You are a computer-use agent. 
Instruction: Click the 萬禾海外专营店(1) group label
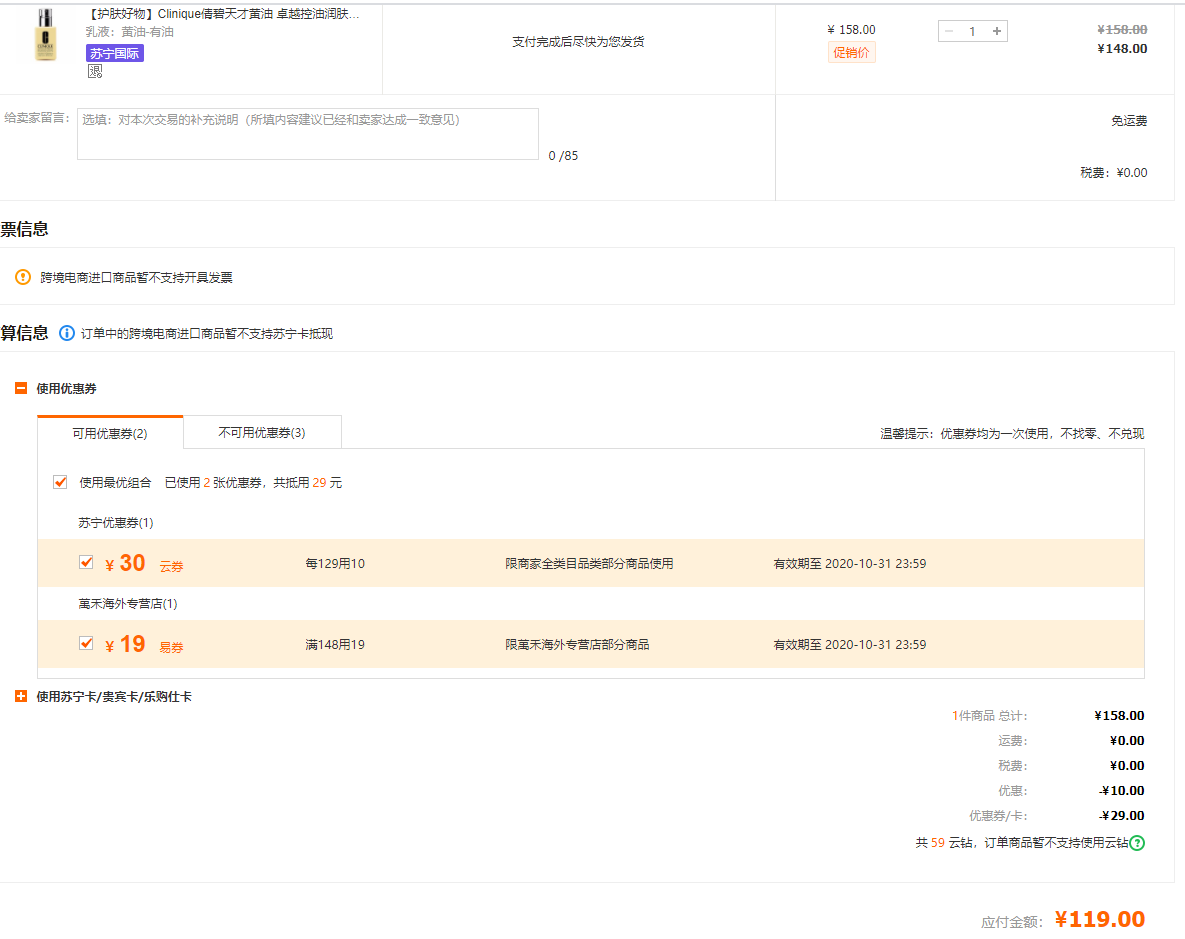pos(128,604)
